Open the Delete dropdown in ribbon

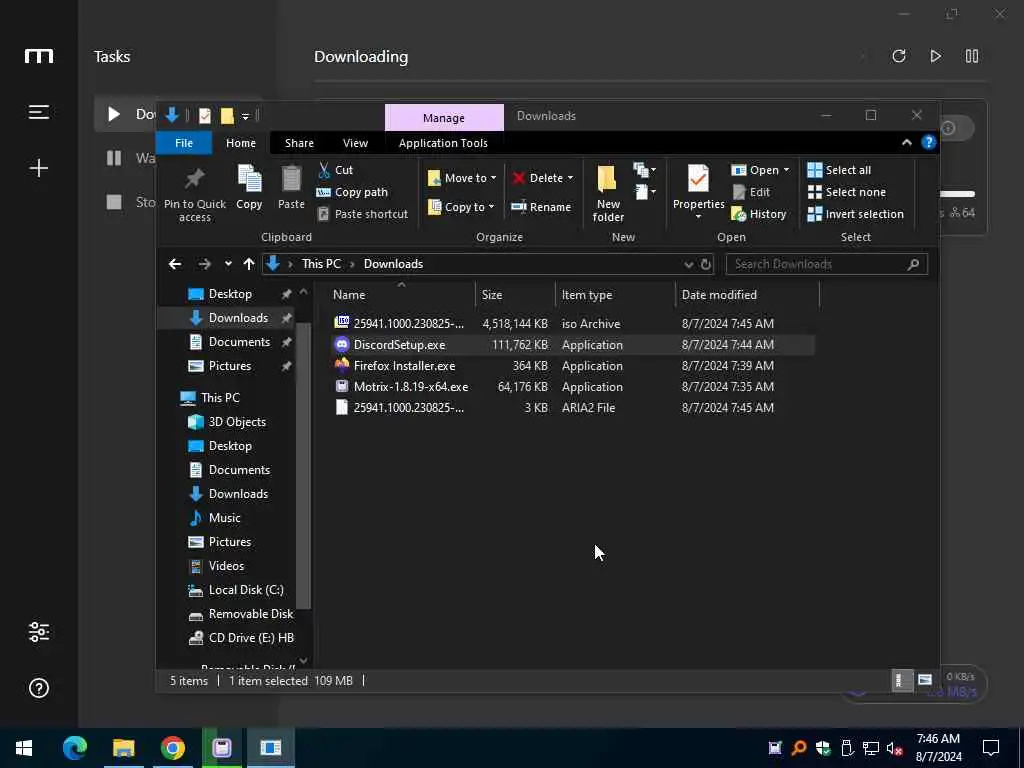[x=543, y=178]
